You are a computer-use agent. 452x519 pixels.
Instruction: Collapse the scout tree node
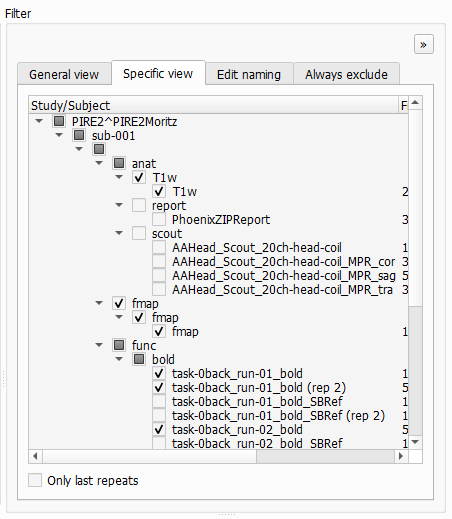coord(119,233)
